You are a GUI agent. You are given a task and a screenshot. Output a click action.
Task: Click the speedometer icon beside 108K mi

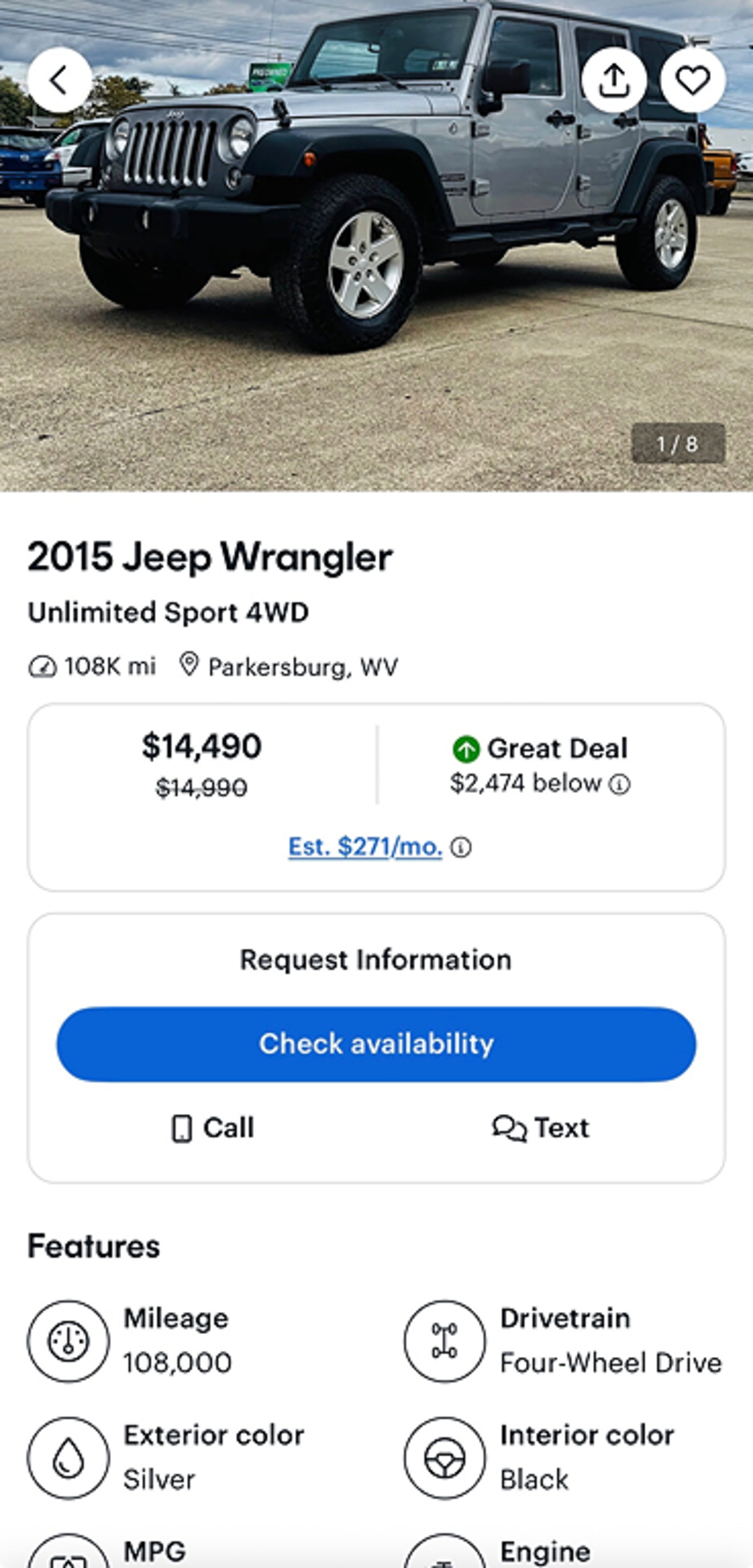click(42, 667)
